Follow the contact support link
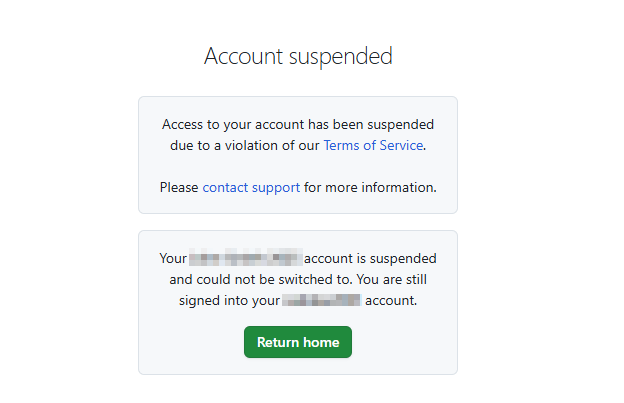The width and height of the screenshot is (624, 403). [251, 187]
